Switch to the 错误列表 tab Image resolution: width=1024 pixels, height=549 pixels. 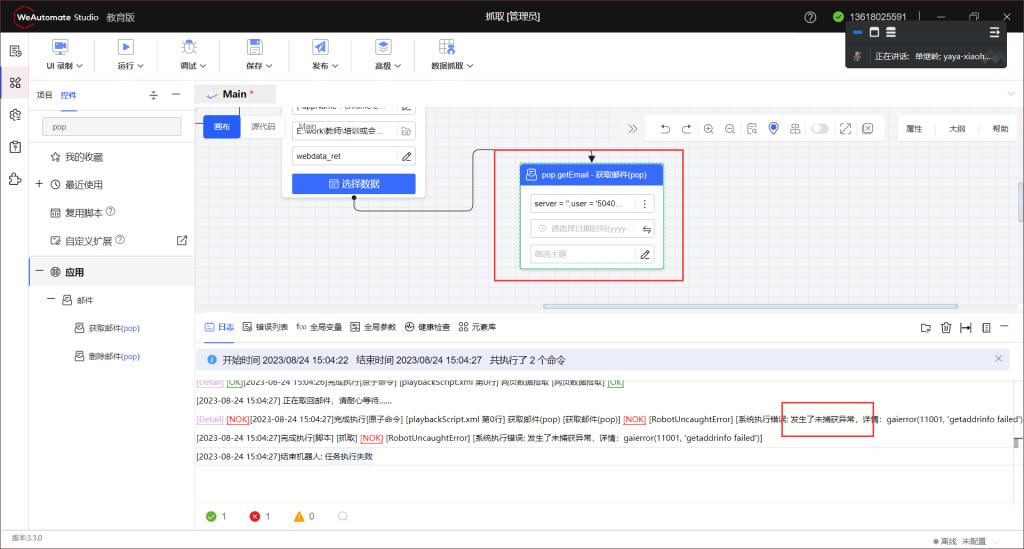265,327
